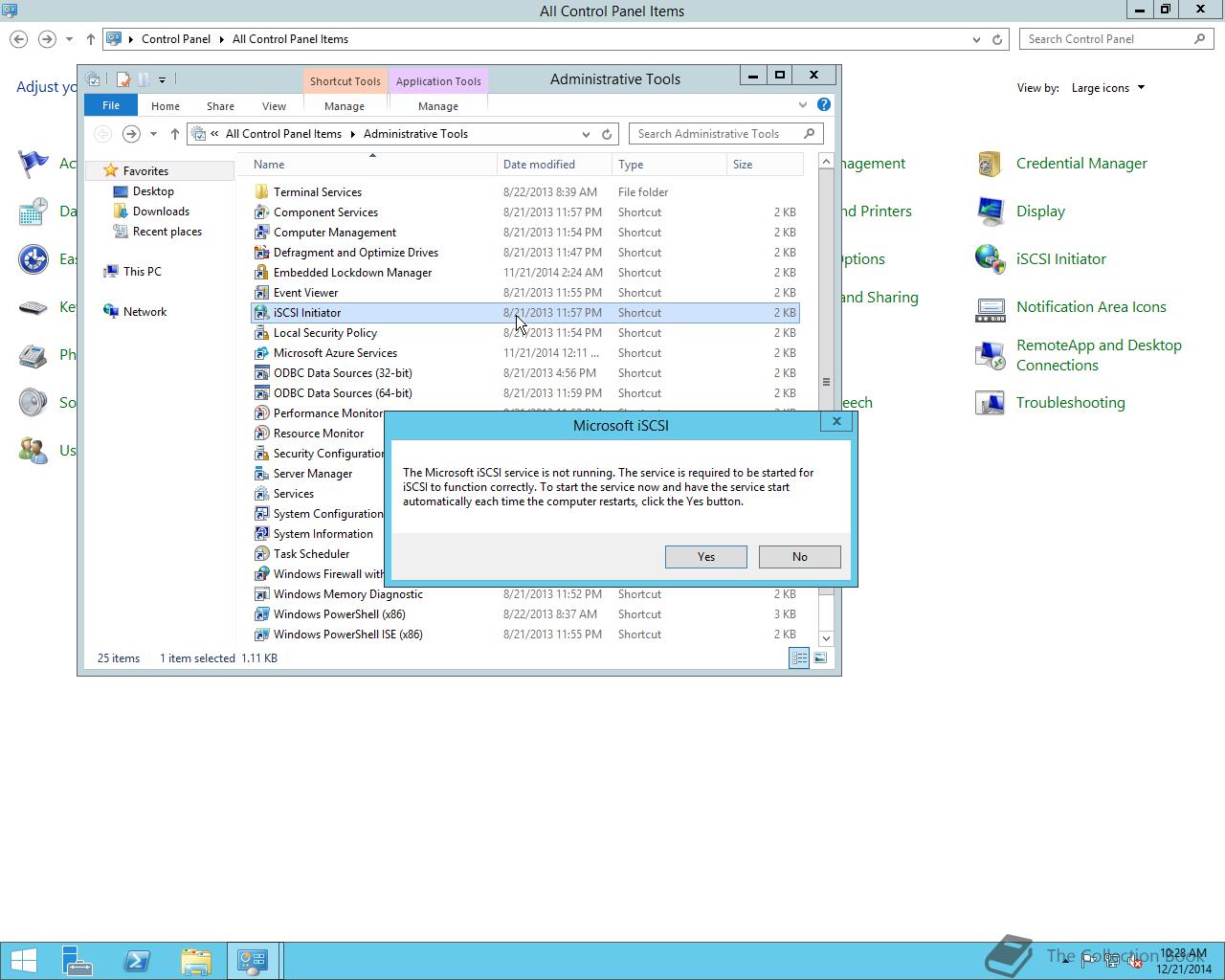Select Desktop under Favorites

(153, 191)
